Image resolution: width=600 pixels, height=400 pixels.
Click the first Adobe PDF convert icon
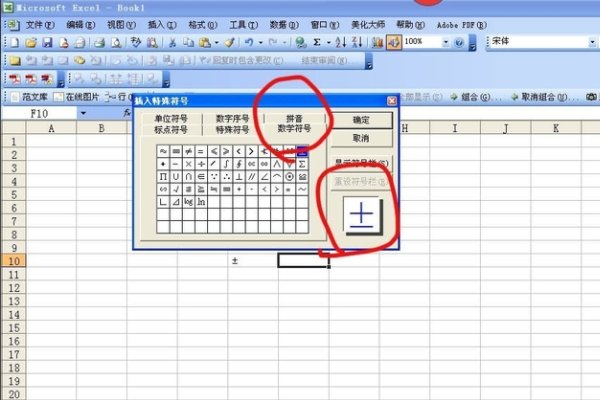click(x=15, y=79)
